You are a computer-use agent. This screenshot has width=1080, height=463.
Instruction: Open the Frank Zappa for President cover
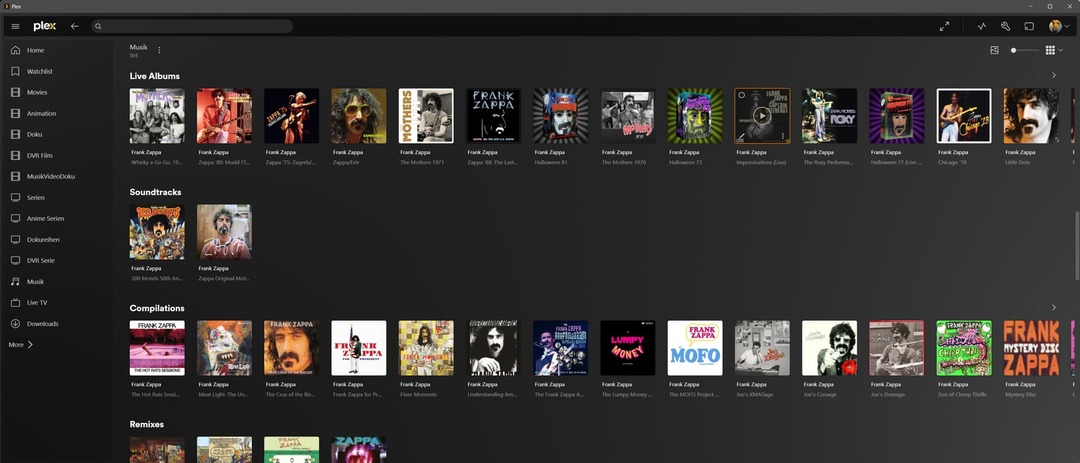359,348
